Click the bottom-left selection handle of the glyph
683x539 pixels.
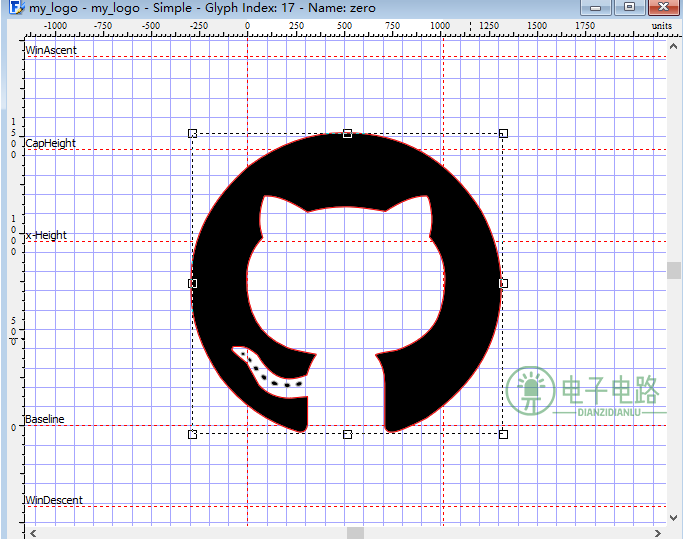193,434
